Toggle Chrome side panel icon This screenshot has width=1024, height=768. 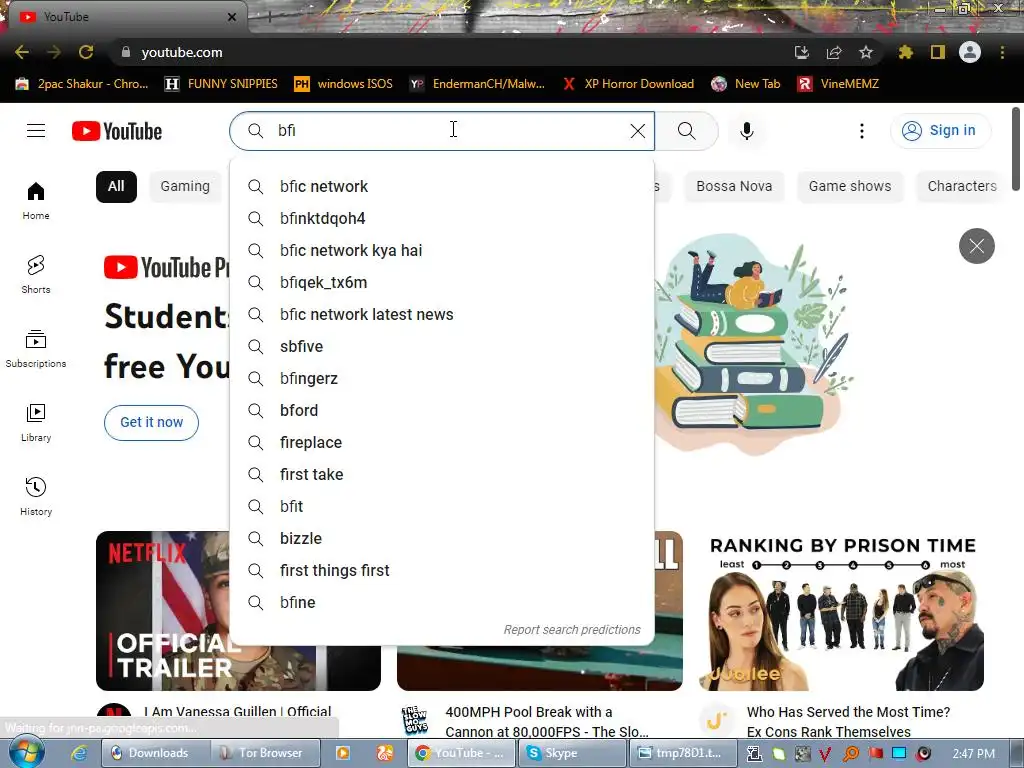tap(938, 52)
